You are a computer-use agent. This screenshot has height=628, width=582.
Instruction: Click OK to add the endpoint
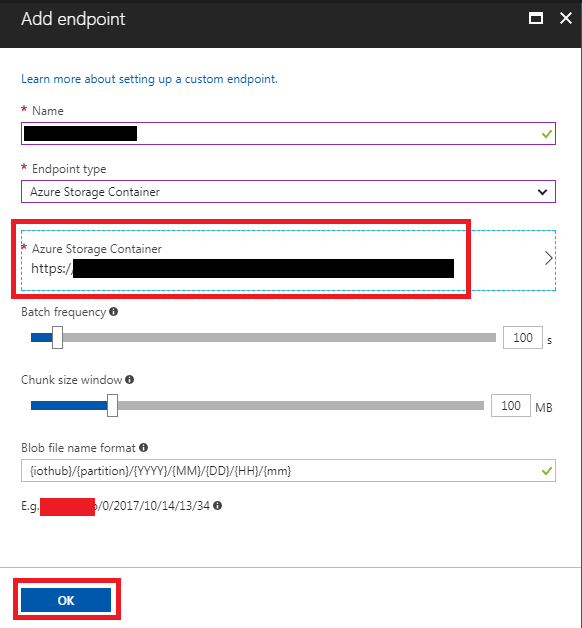coord(66,600)
